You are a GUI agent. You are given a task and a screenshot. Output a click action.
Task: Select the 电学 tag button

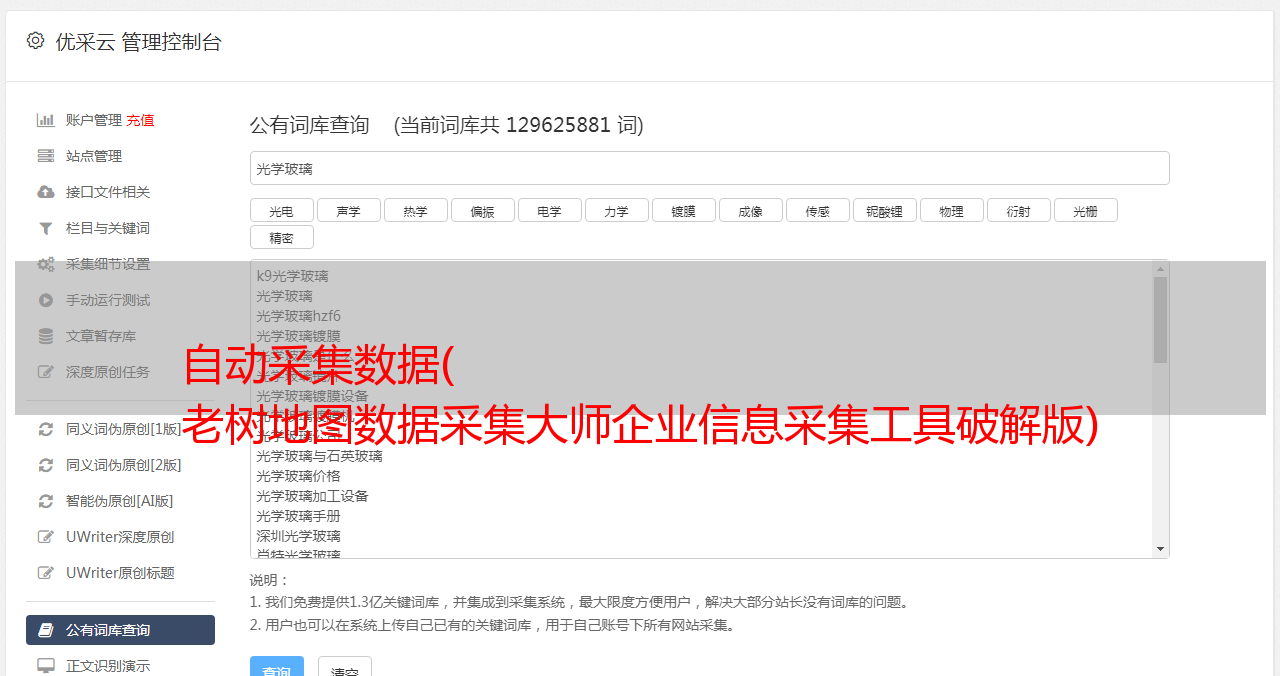click(549, 211)
